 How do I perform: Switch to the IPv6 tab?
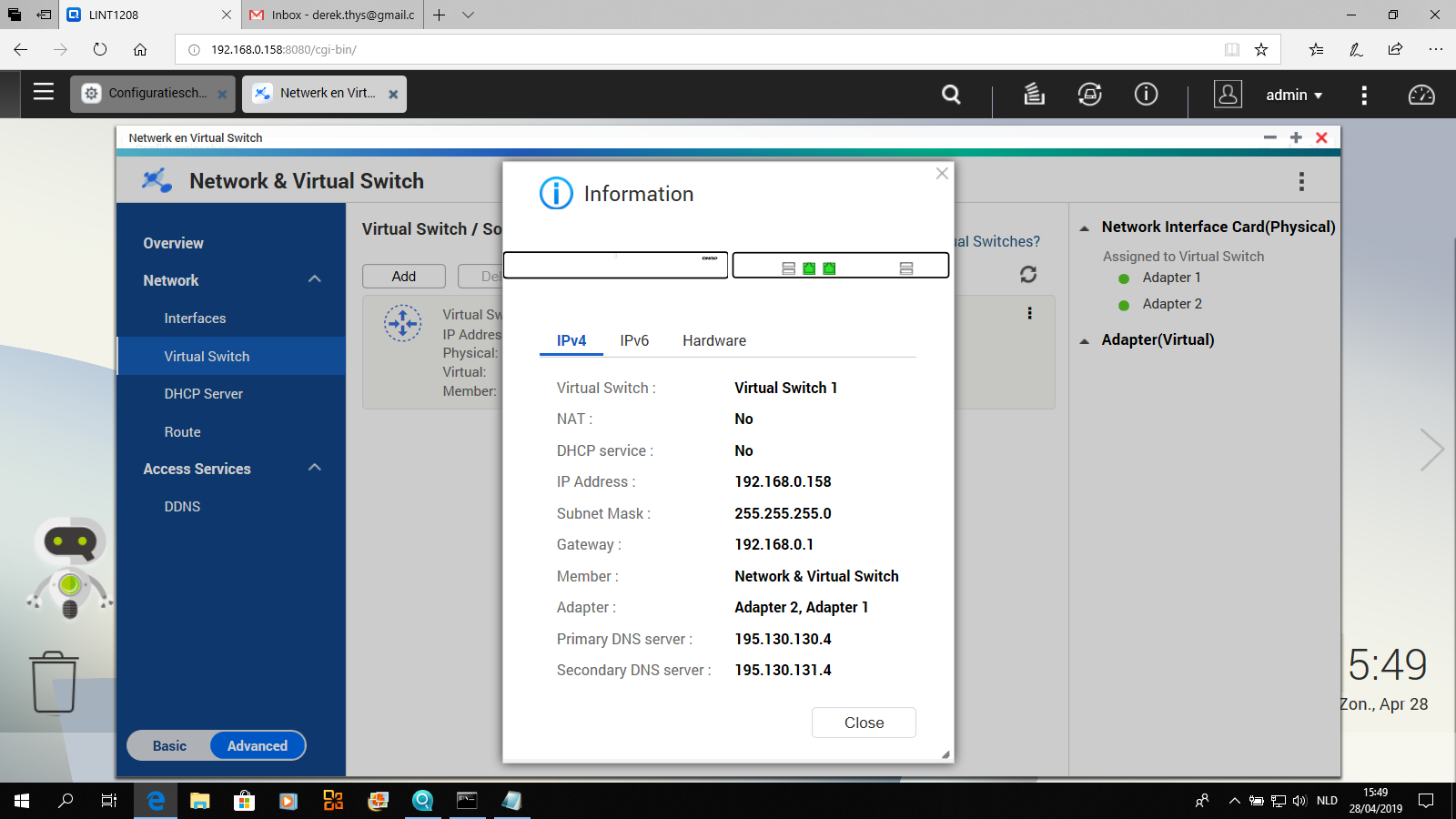pos(634,340)
